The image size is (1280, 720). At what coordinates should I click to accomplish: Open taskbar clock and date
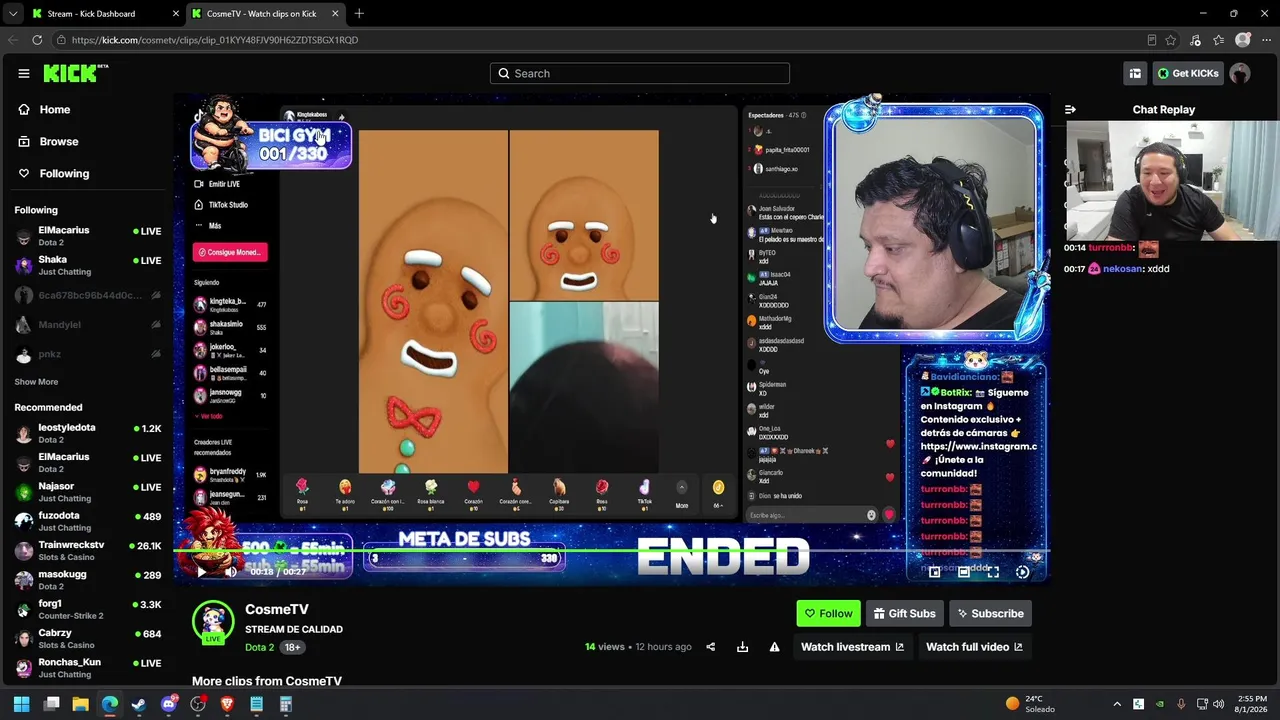(x=1251, y=704)
